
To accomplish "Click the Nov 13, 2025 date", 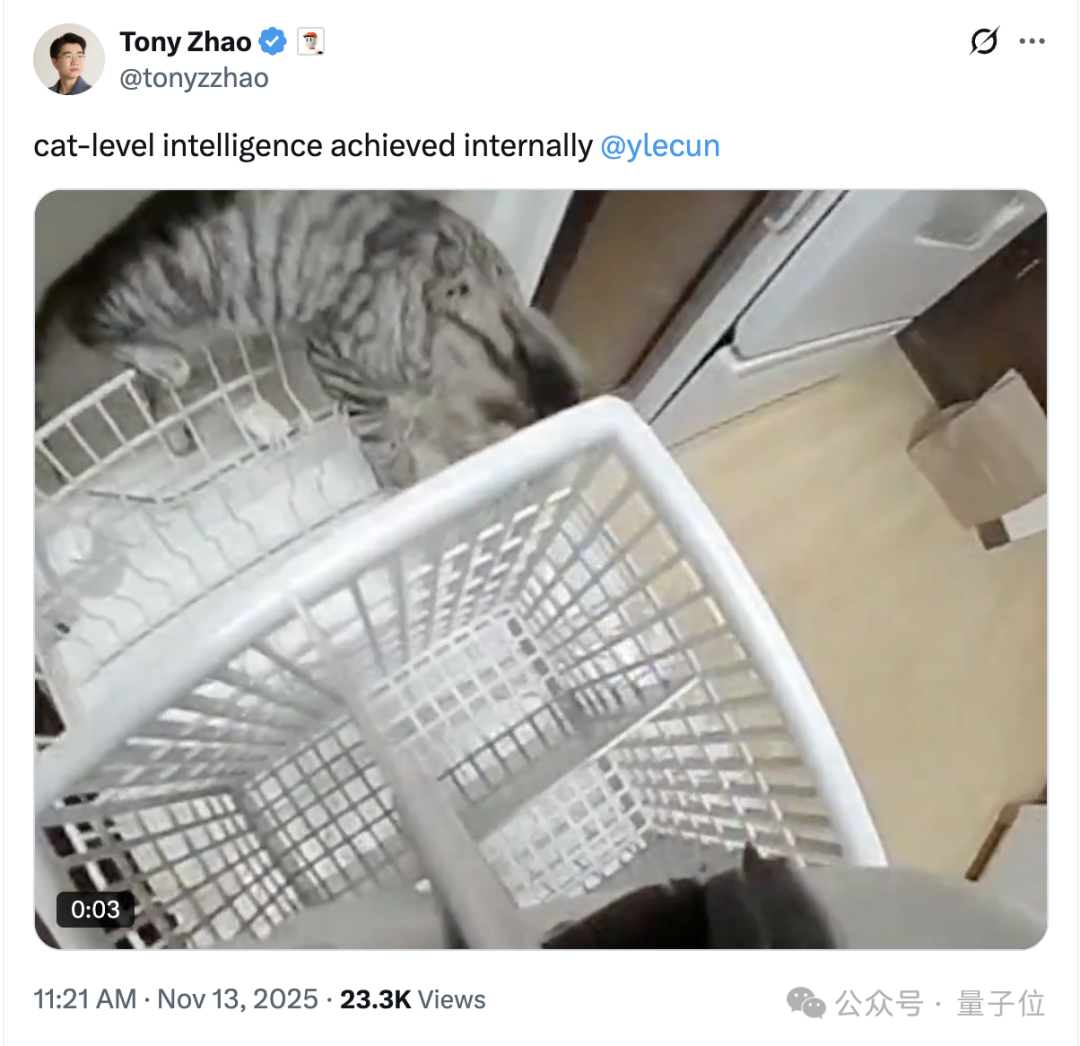I will click(x=238, y=999).
